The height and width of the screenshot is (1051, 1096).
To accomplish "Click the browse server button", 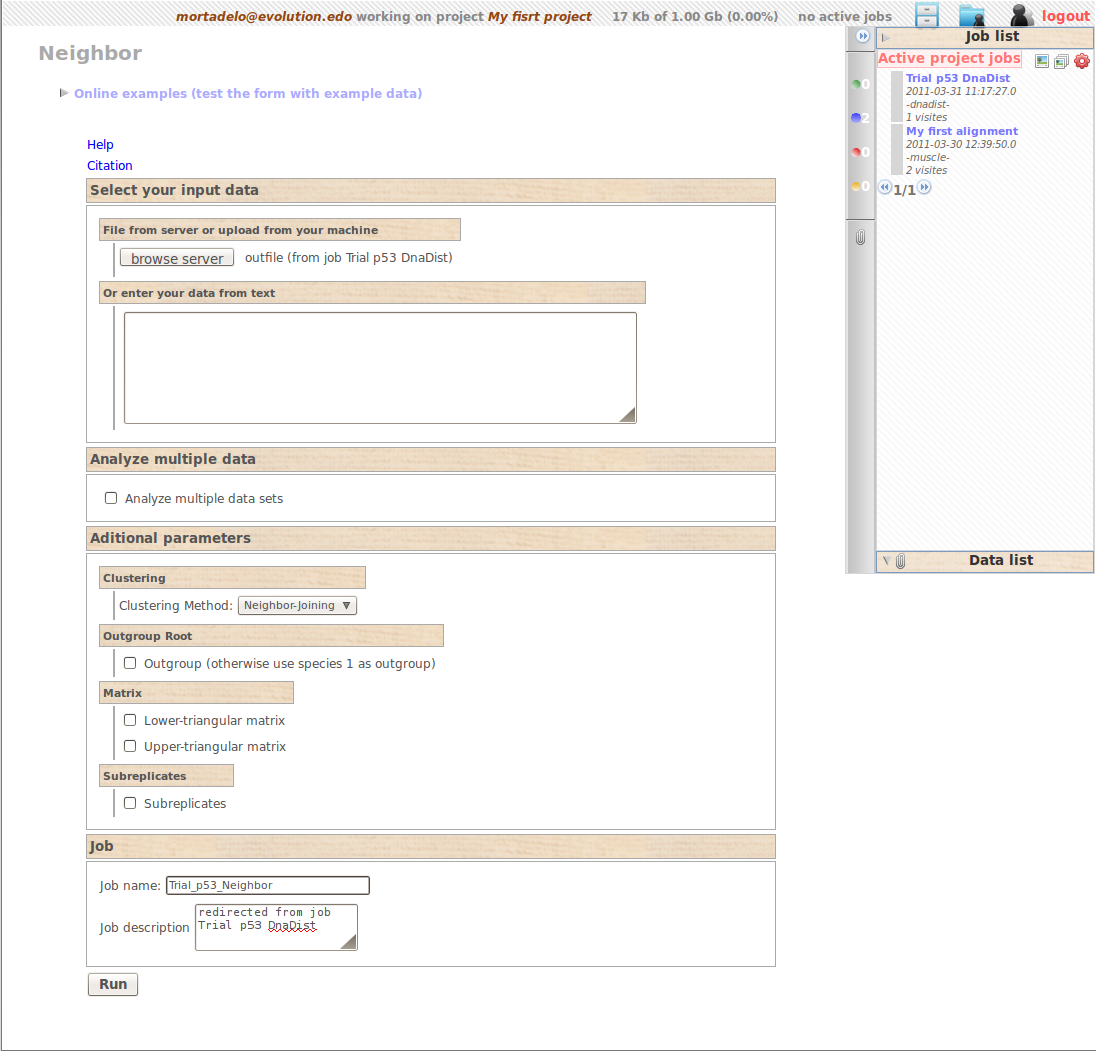I will pos(177,258).
